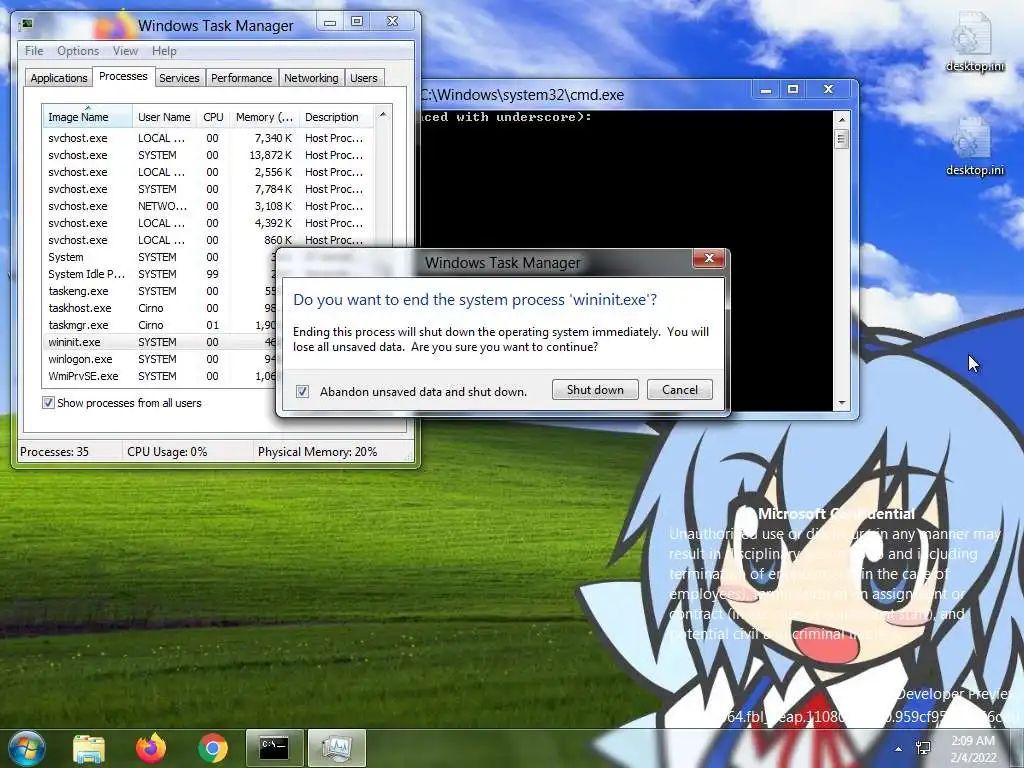Screen dimensions: 1024x768
Task: Click cmd.exe window scroll up arrow
Action: (x=842, y=120)
